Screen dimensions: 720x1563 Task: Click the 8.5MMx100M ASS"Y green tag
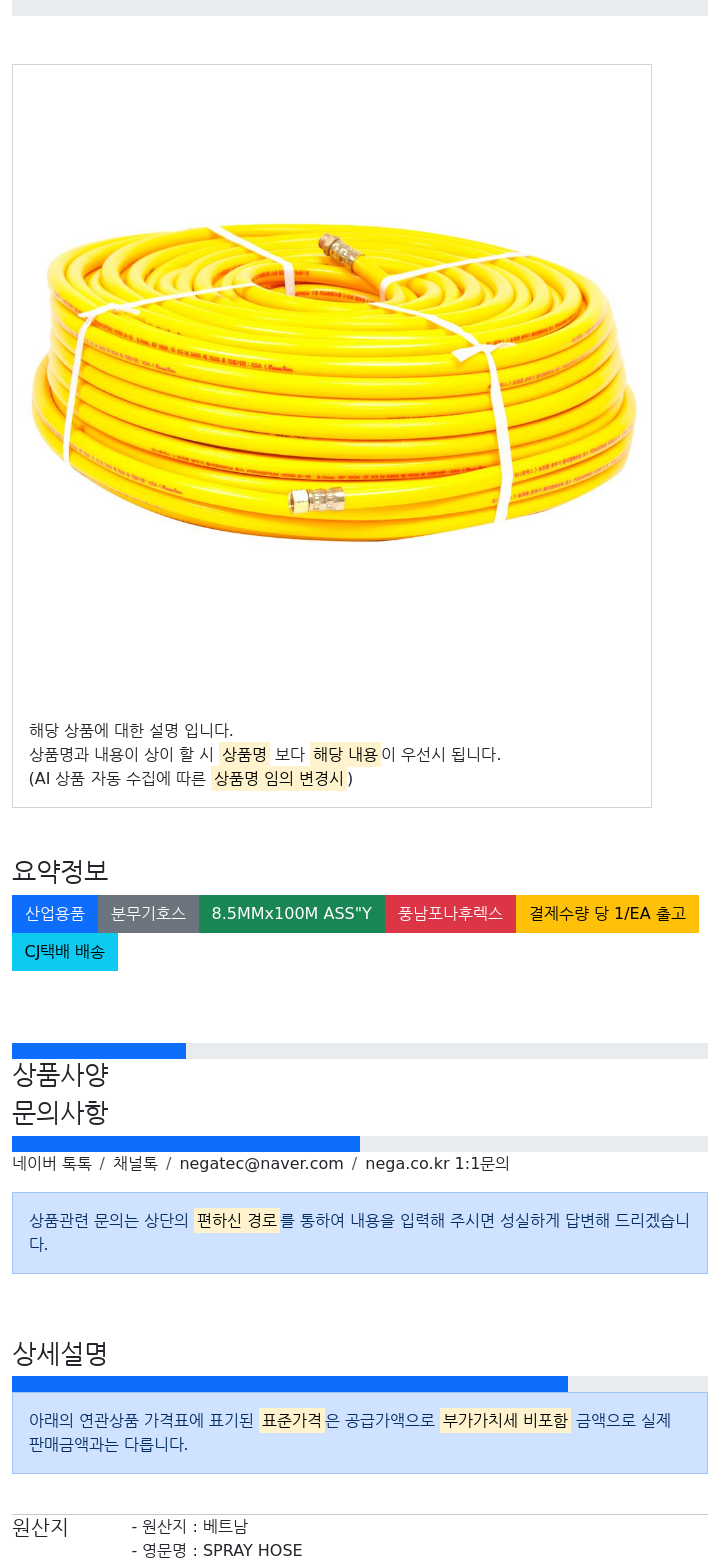pos(292,914)
